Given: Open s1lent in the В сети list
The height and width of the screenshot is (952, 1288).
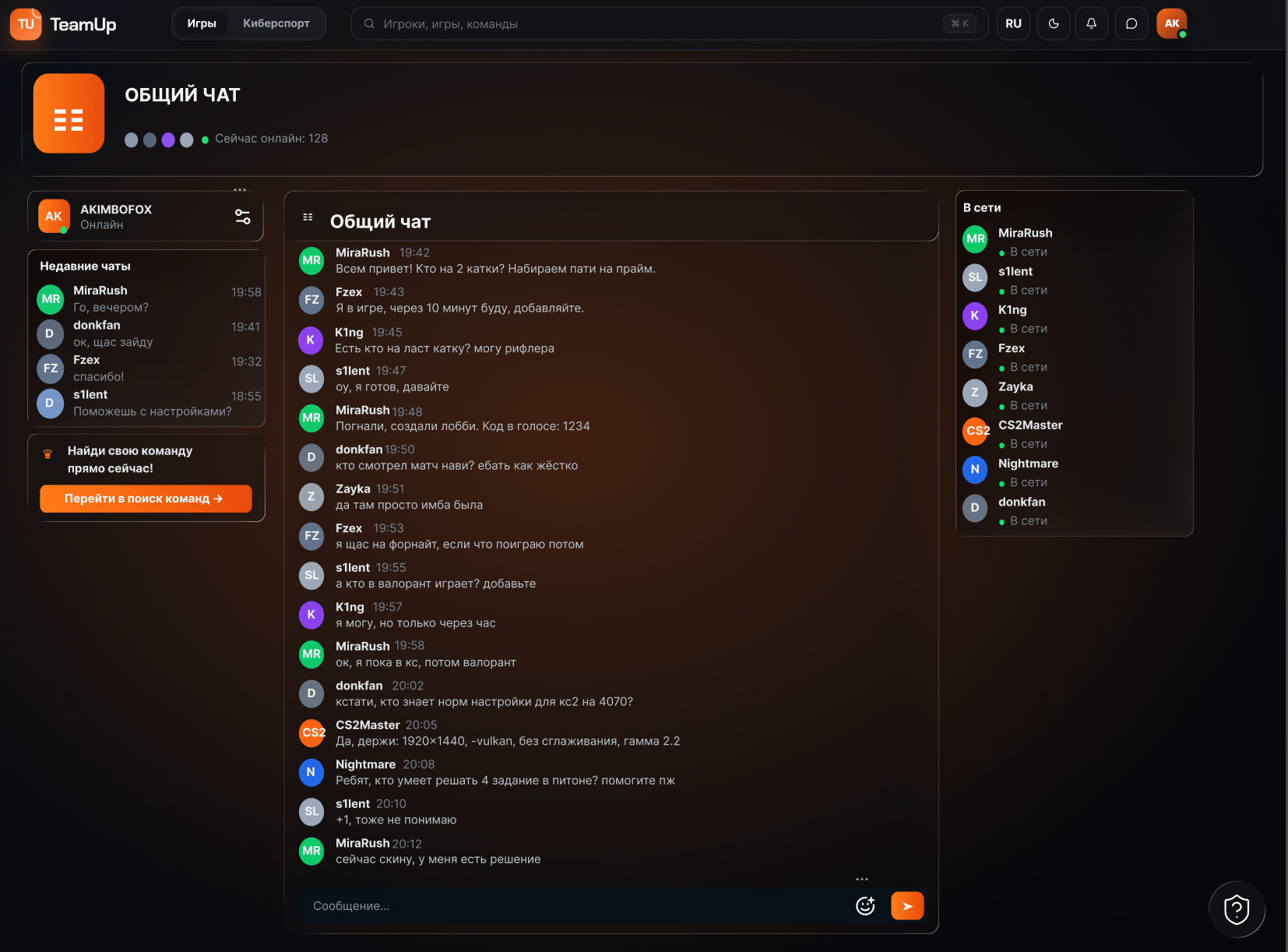Looking at the screenshot, I should point(1075,280).
